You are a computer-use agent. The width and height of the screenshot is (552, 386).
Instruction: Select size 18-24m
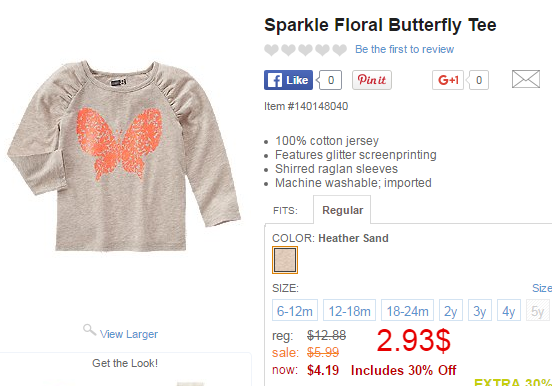(407, 310)
